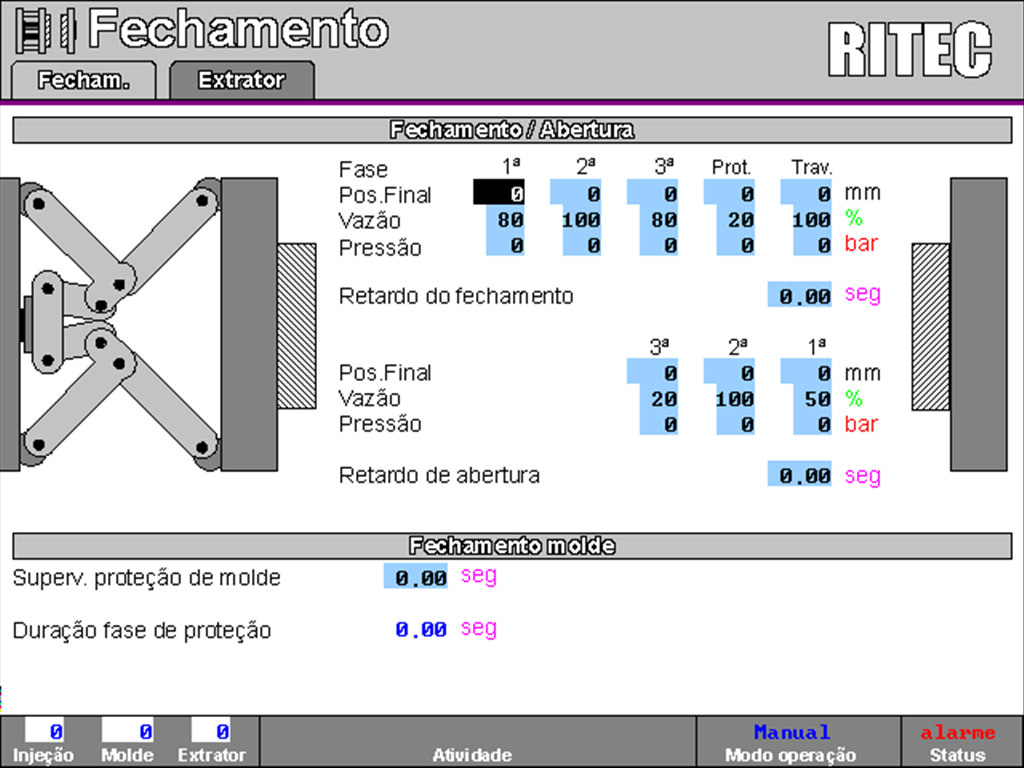
Task: Click the alarme indicator in the Status area
Action: point(958,732)
